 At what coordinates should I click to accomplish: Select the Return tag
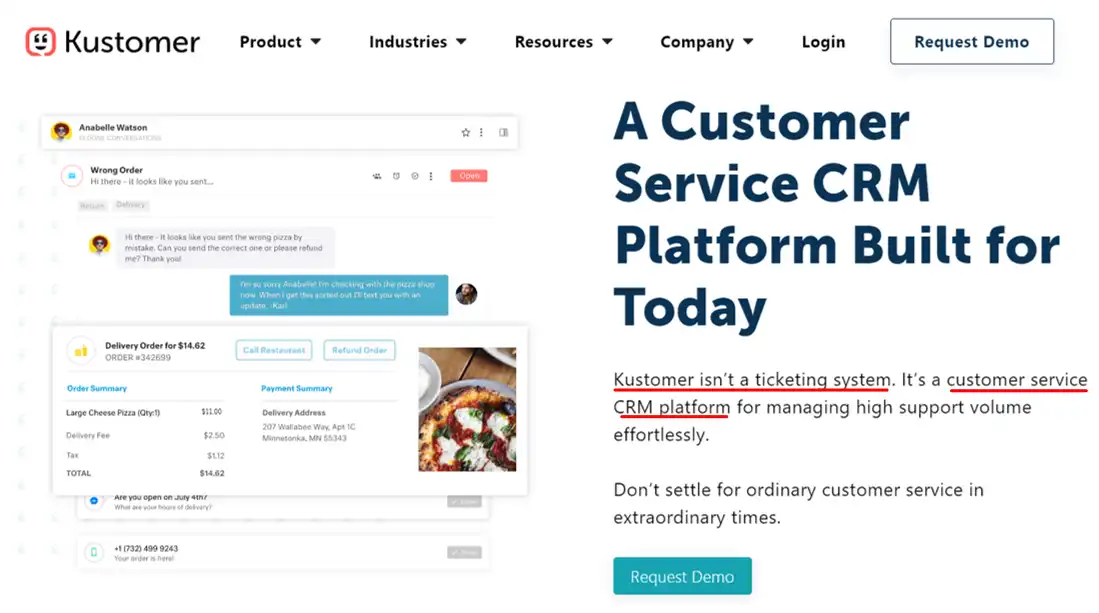coord(93,205)
